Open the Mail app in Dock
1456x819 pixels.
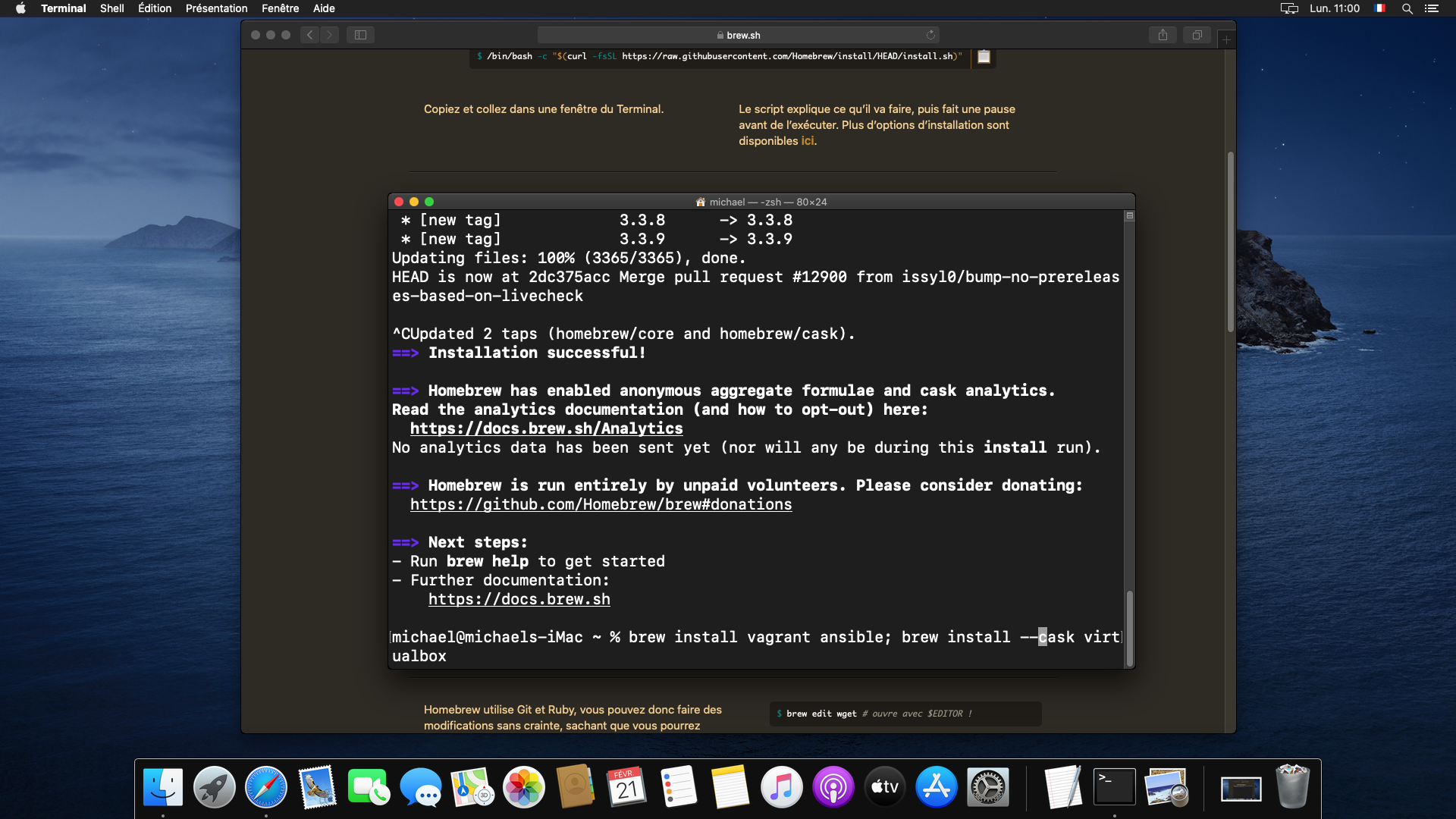[318, 787]
